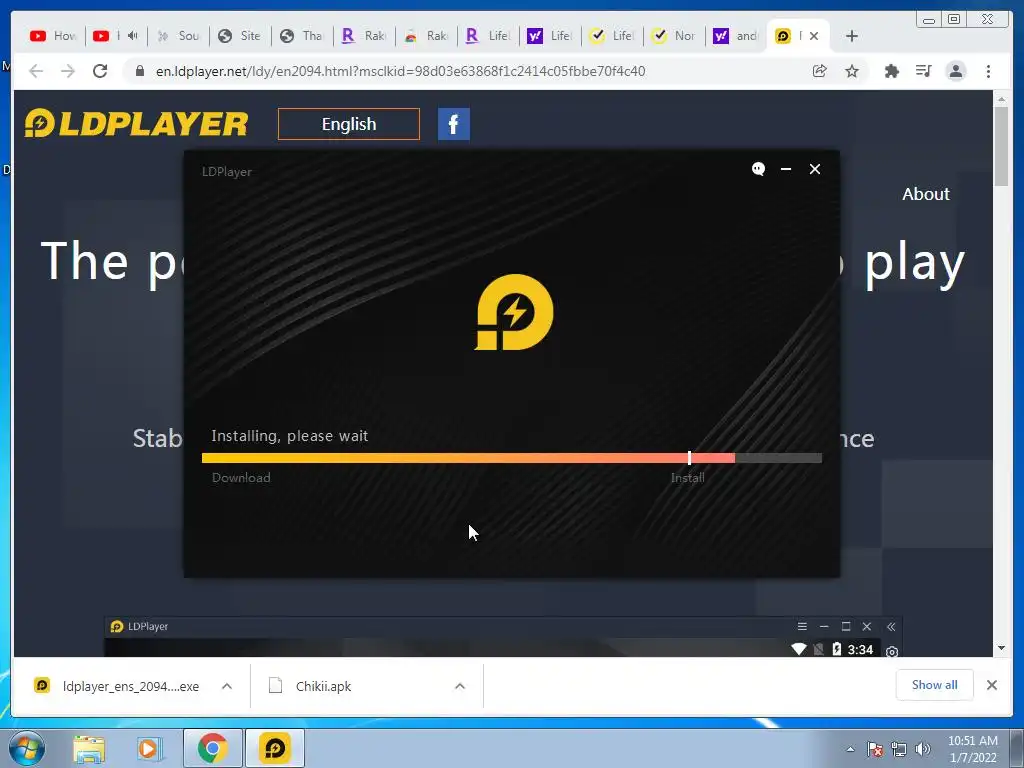Viewport: 1024px width, 768px height.
Task: Close the downloads bar
Action: pyautogui.click(x=991, y=684)
